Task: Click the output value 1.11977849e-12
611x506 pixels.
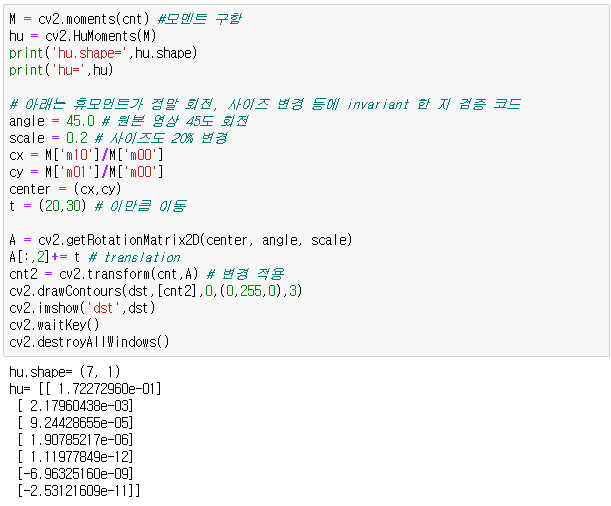Action: [78, 457]
